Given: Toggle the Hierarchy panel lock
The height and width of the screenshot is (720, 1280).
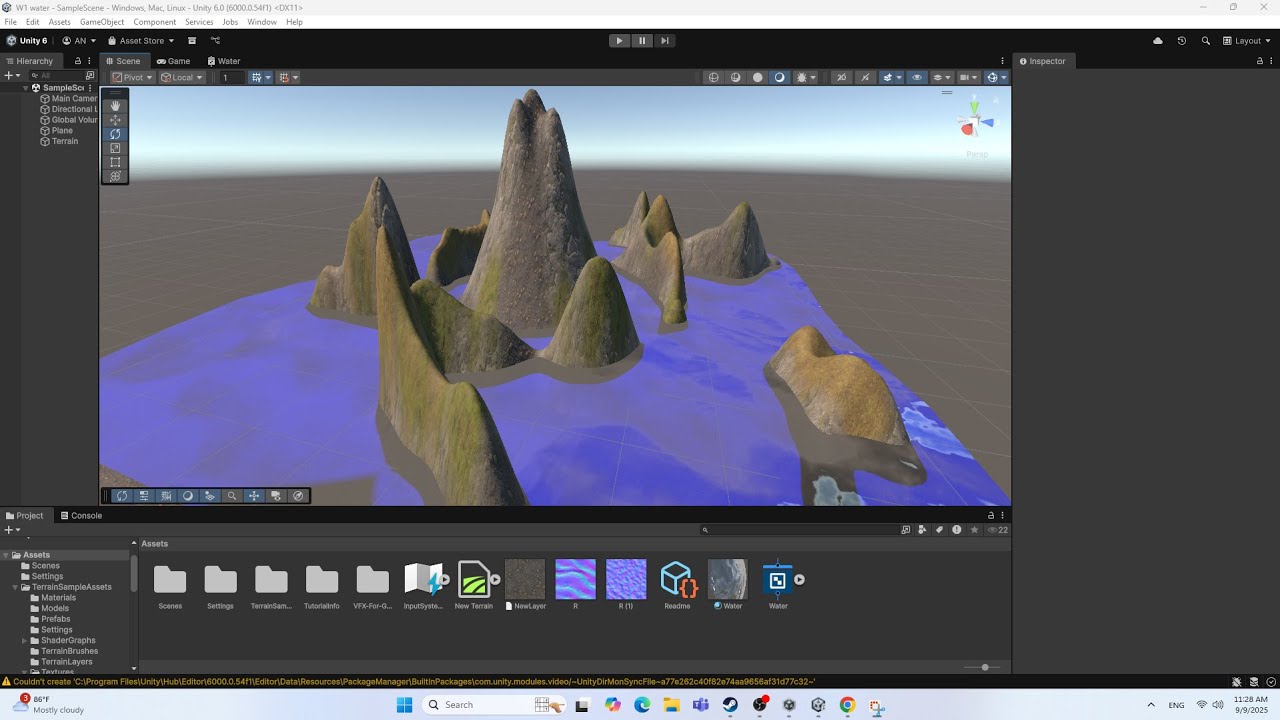Looking at the screenshot, I should [x=78, y=61].
